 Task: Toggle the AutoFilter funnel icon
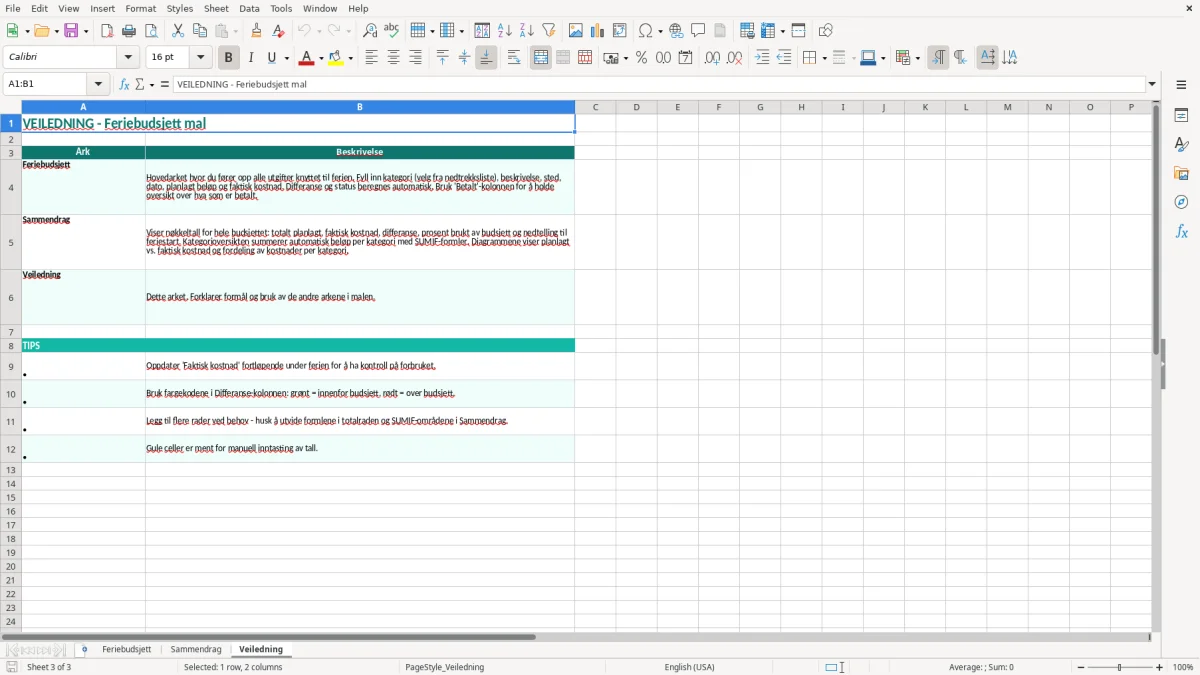click(549, 31)
